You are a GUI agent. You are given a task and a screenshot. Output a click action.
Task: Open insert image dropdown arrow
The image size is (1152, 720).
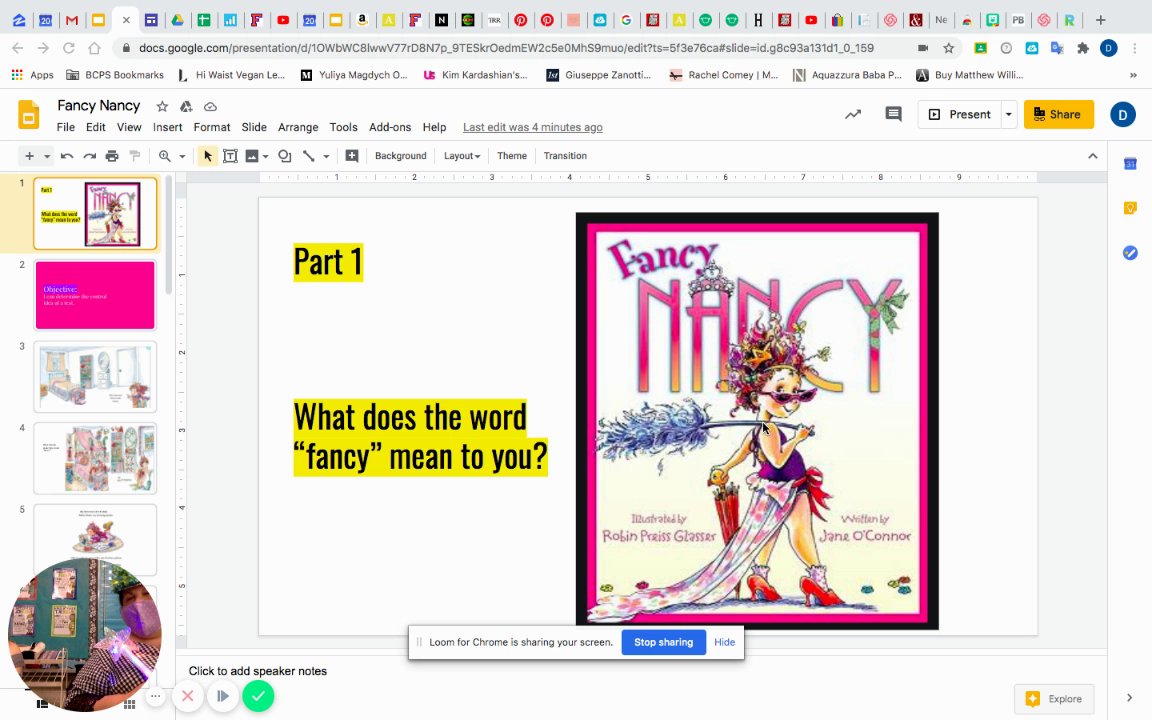click(265, 156)
